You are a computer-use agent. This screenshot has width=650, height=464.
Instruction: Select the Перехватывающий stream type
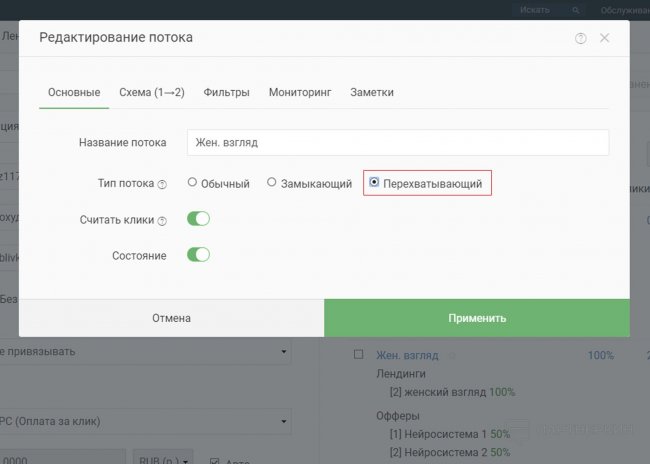[x=375, y=183]
